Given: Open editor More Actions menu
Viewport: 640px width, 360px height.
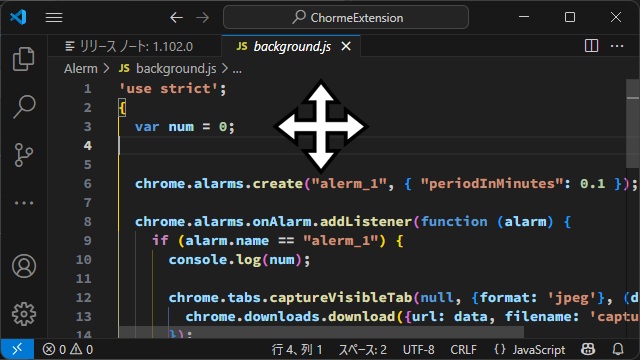Looking at the screenshot, I should [617, 46].
